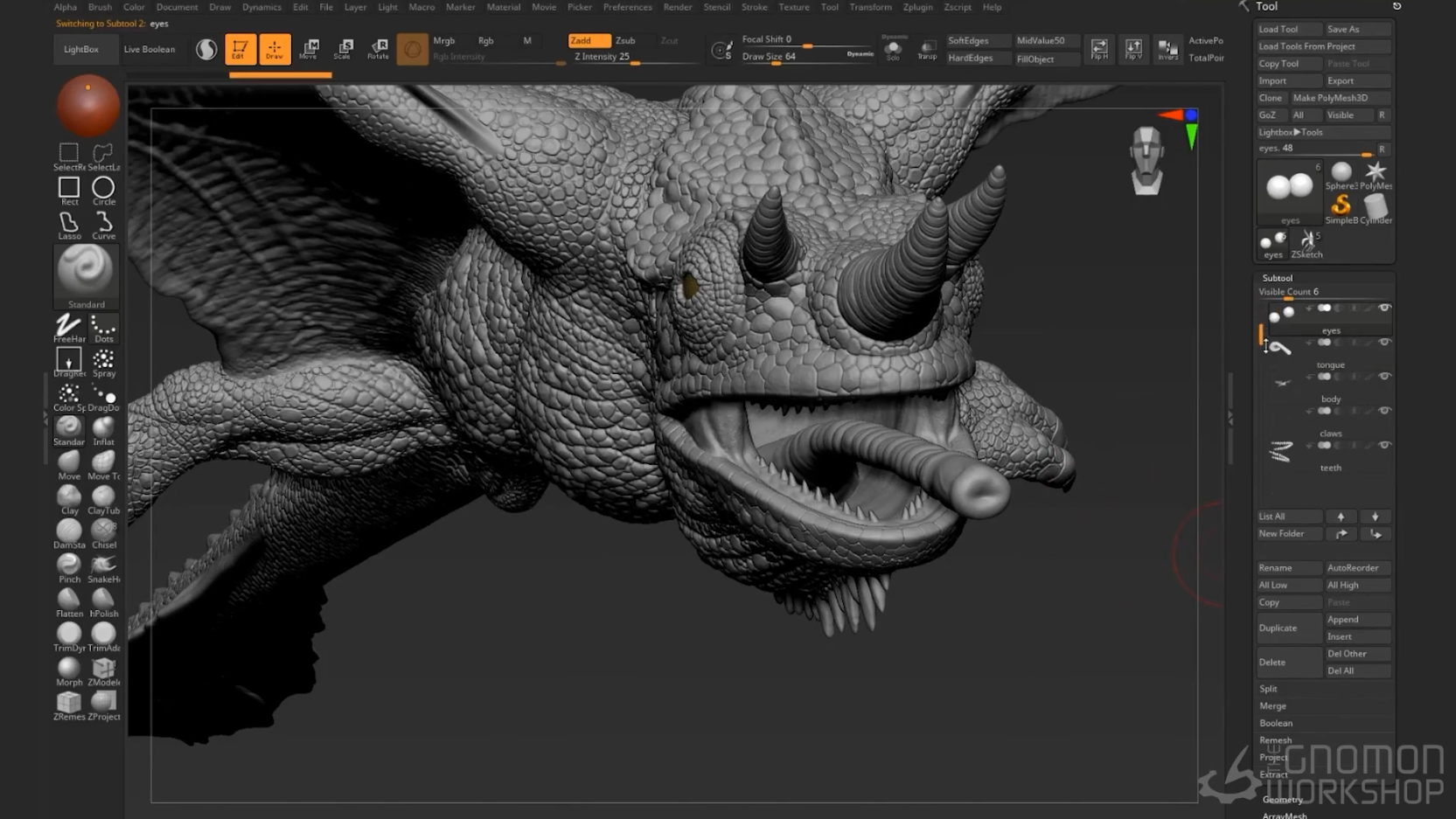Open the Preferences menu
1456x819 pixels.
coord(627,7)
